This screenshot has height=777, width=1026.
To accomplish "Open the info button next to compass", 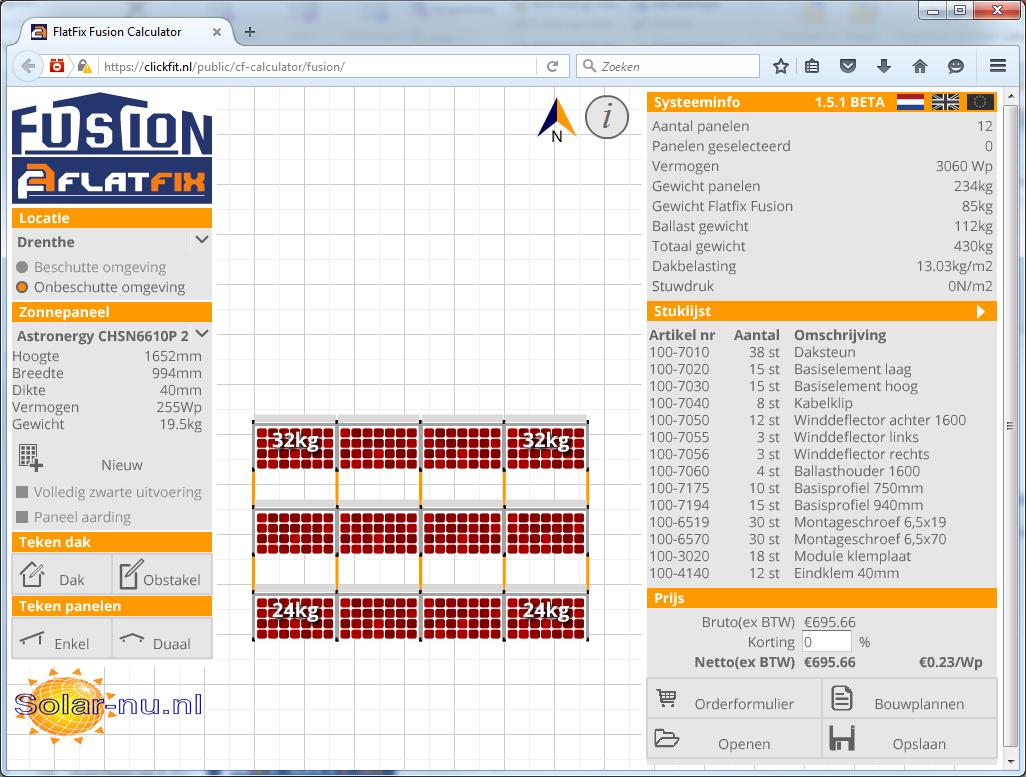I will click(x=607, y=117).
